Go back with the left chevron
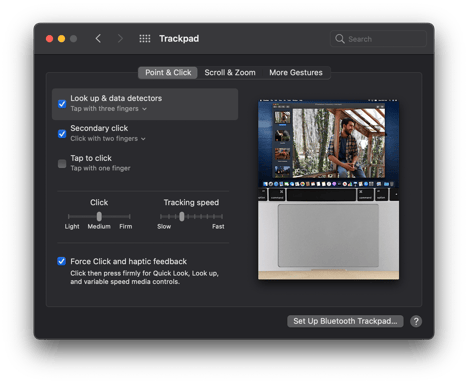This screenshot has width=468, height=384. [x=98, y=39]
